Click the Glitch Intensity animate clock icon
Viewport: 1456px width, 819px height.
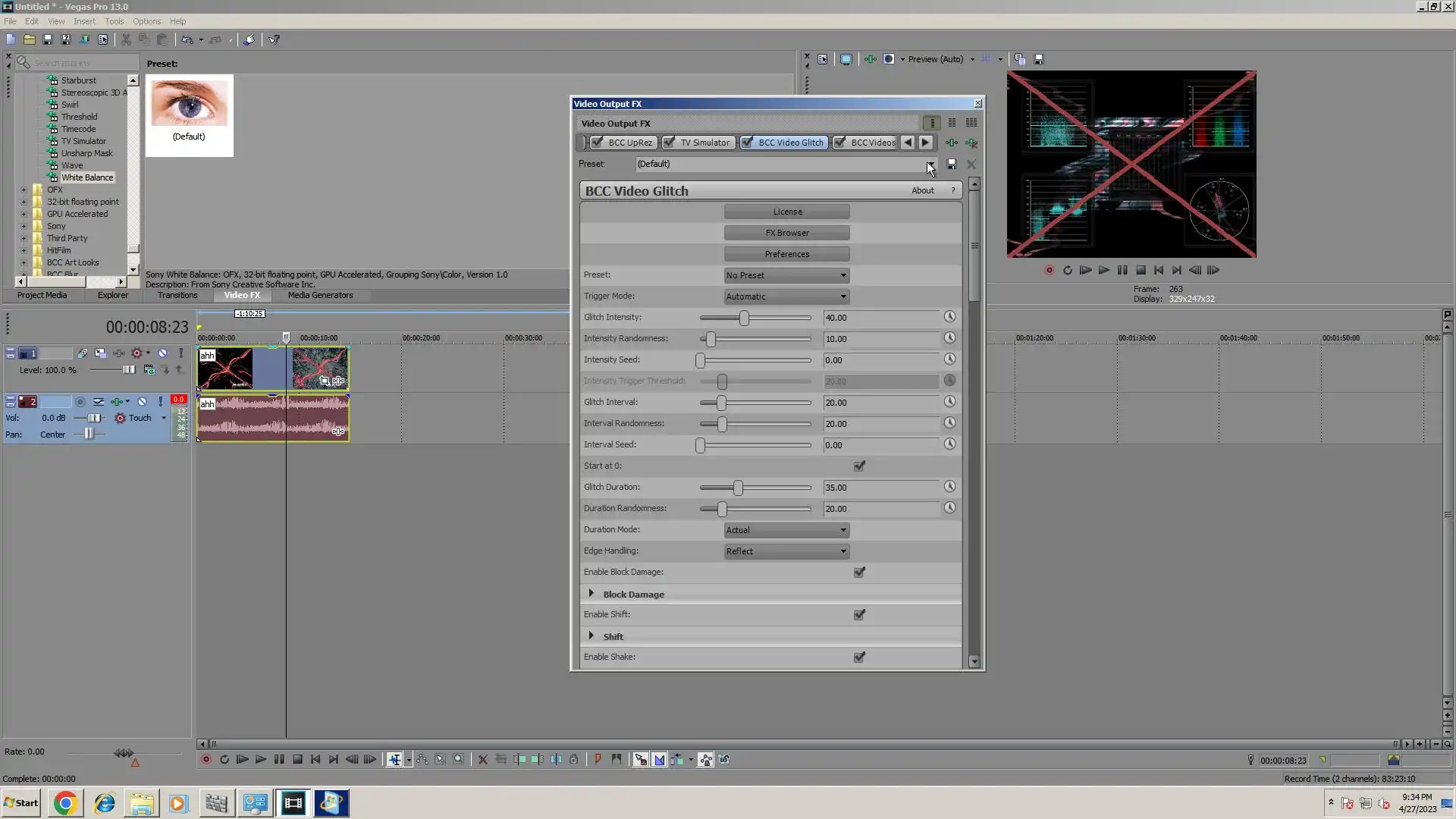tap(949, 317)
